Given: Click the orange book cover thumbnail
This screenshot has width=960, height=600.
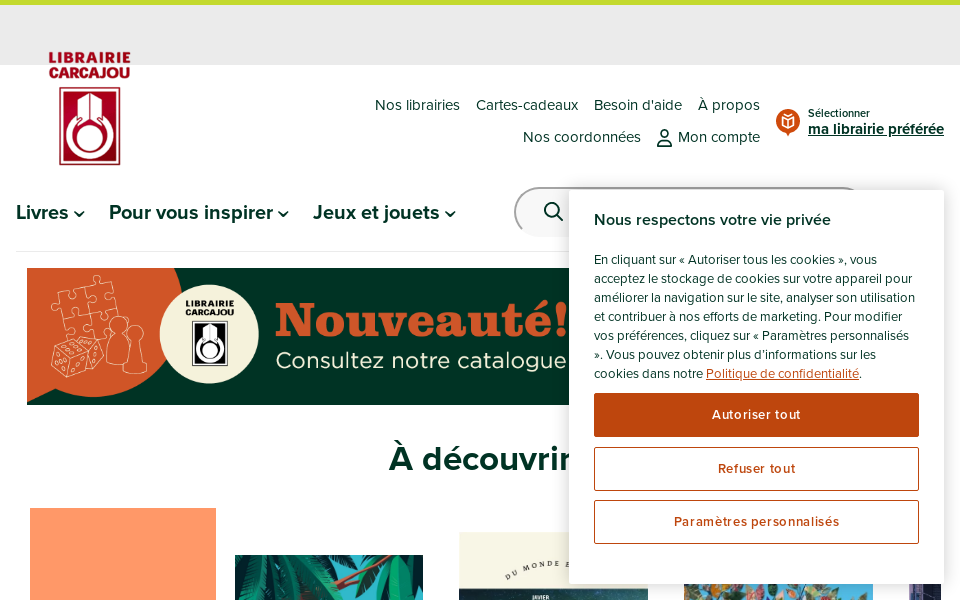Looking at the screenshot, I should coord(122,554).
